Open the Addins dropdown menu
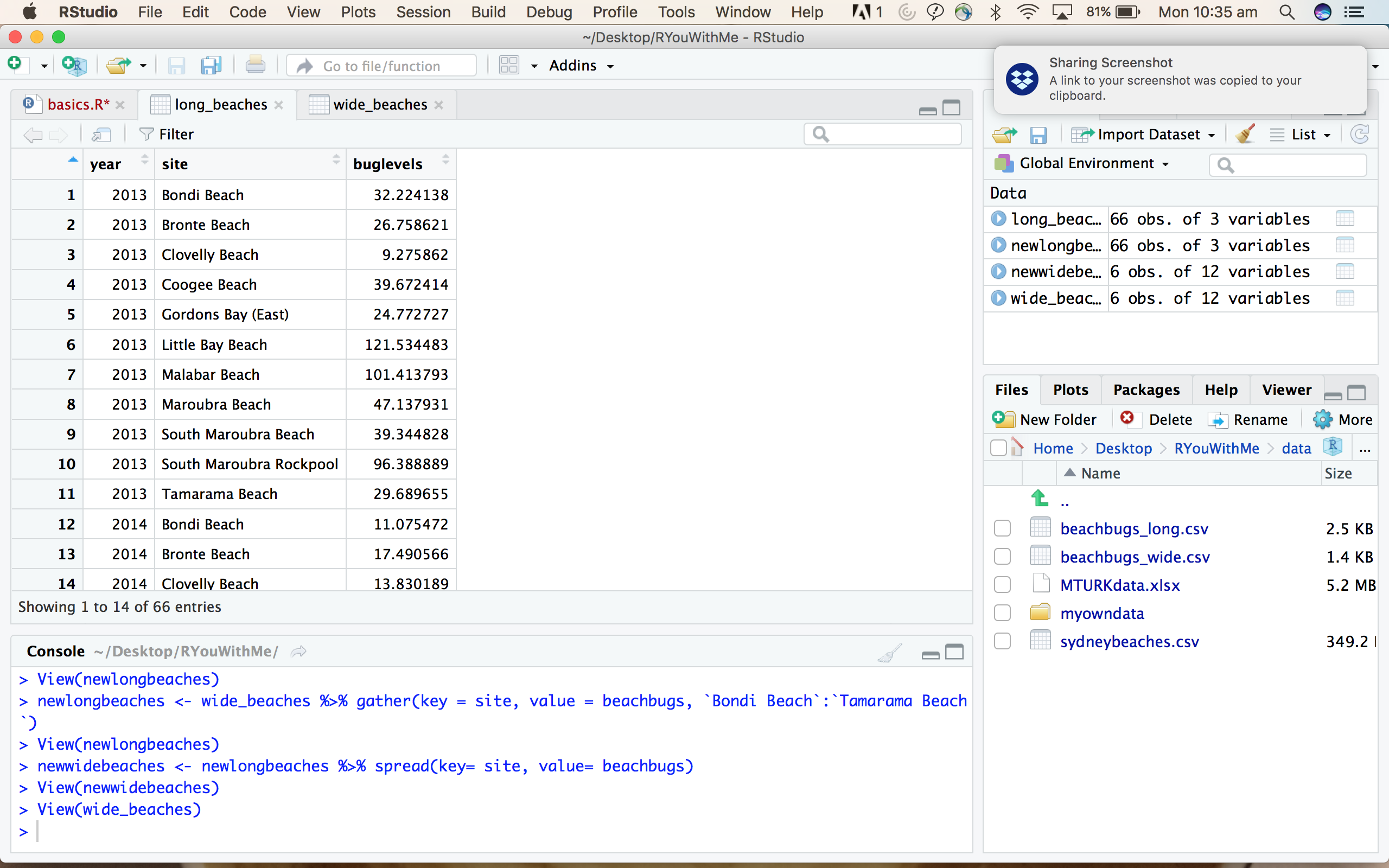 [x=581, y=66]
